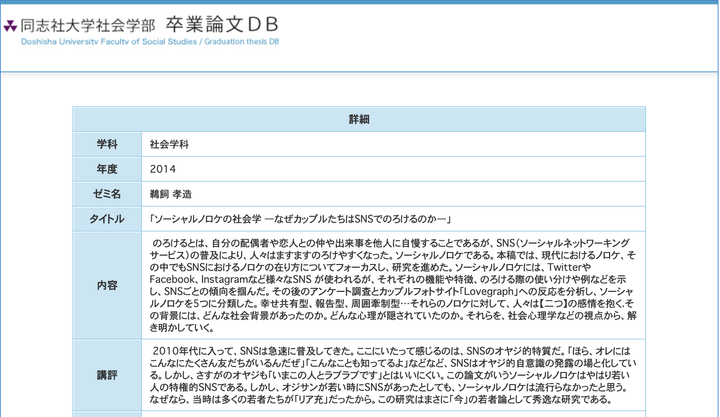Viewport: 720px width, 417px height.
Task: Click the Doshisha University purple logo icon
Action: pos(10,26)
